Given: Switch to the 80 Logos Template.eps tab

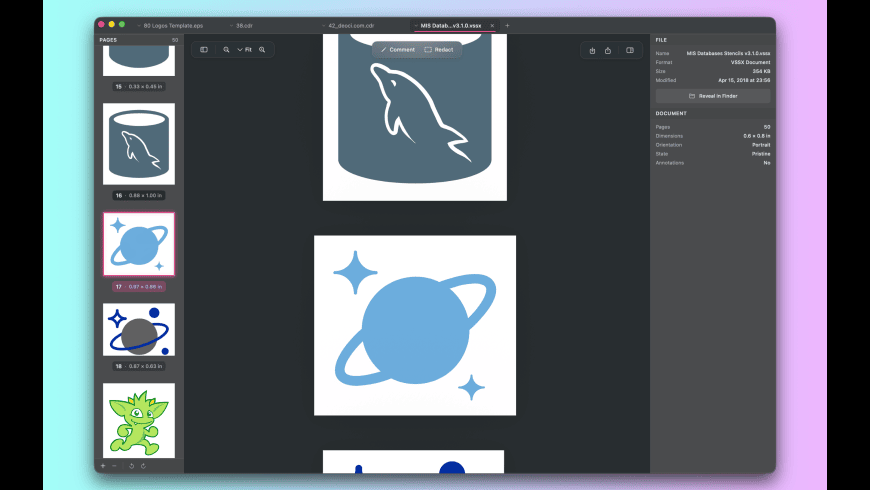Looking at the screenshot, I should pos(173,26).
